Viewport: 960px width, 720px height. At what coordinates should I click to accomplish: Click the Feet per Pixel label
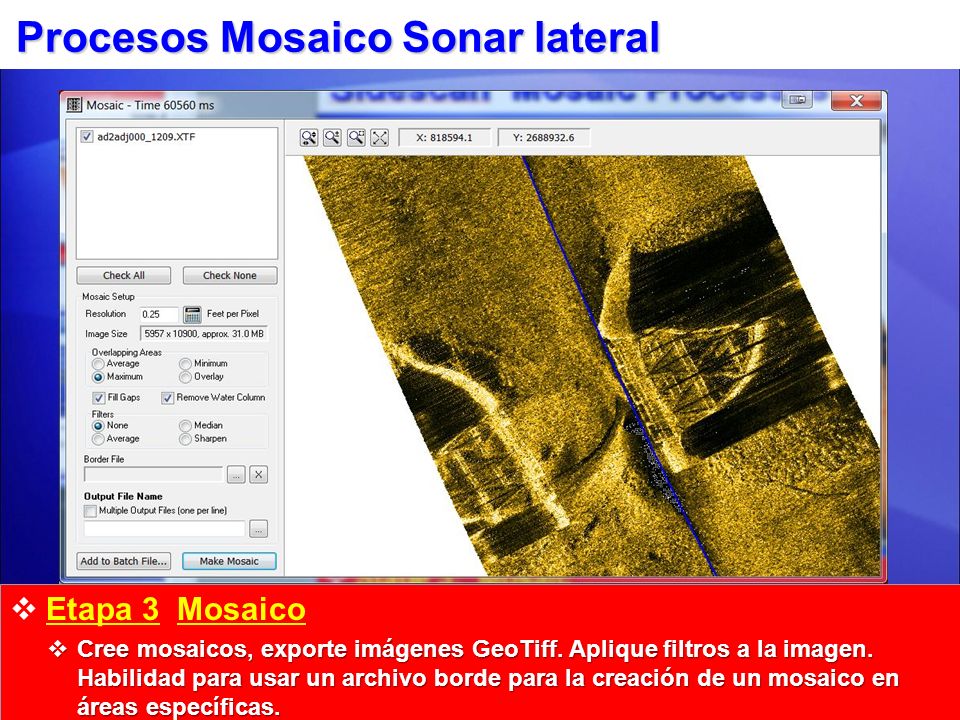(x=233, y=313)
